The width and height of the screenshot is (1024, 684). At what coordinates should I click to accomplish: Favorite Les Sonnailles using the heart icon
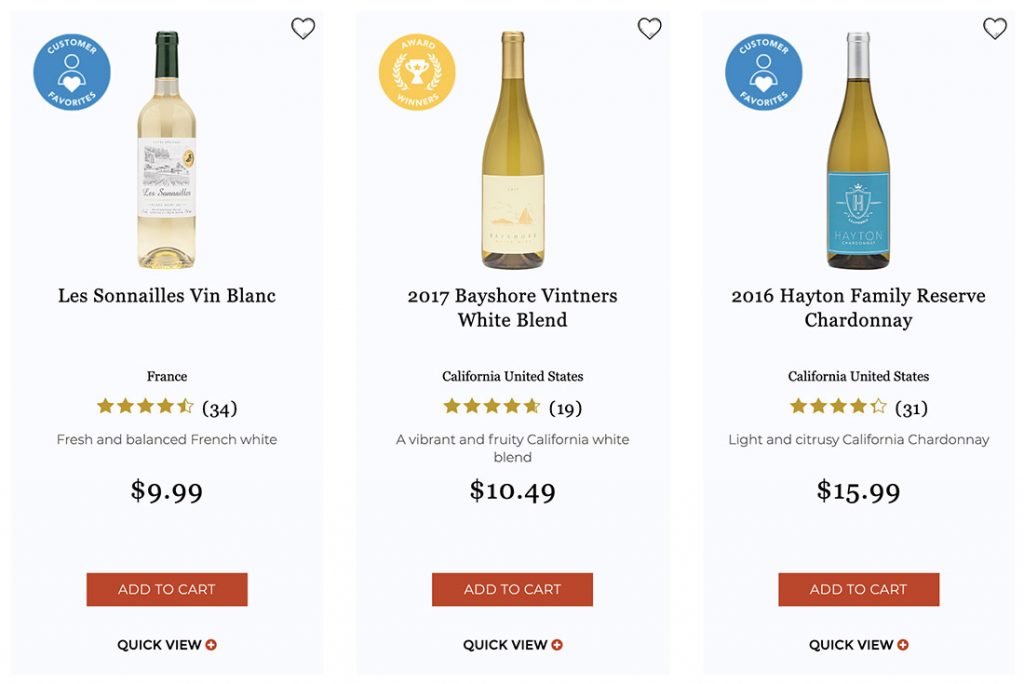coord(303,29)
